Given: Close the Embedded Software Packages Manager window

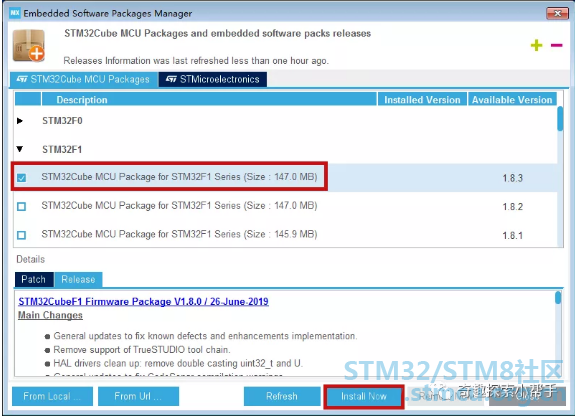Looking at the screenshot, I should 557,13.
